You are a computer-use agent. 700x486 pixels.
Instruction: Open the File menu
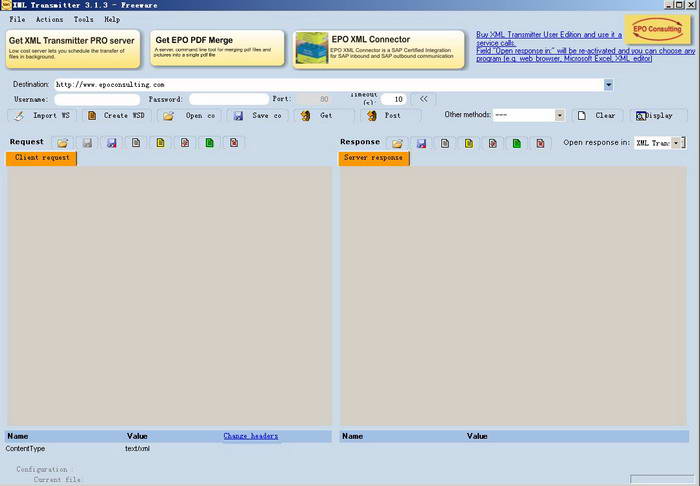coord(17,20)
